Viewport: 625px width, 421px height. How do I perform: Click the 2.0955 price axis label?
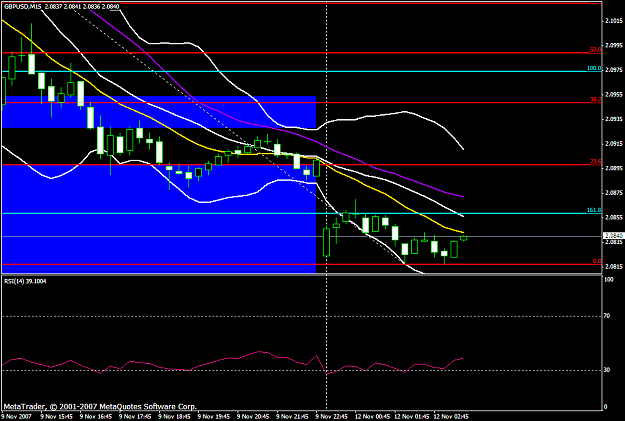click(x=614, y=95)
